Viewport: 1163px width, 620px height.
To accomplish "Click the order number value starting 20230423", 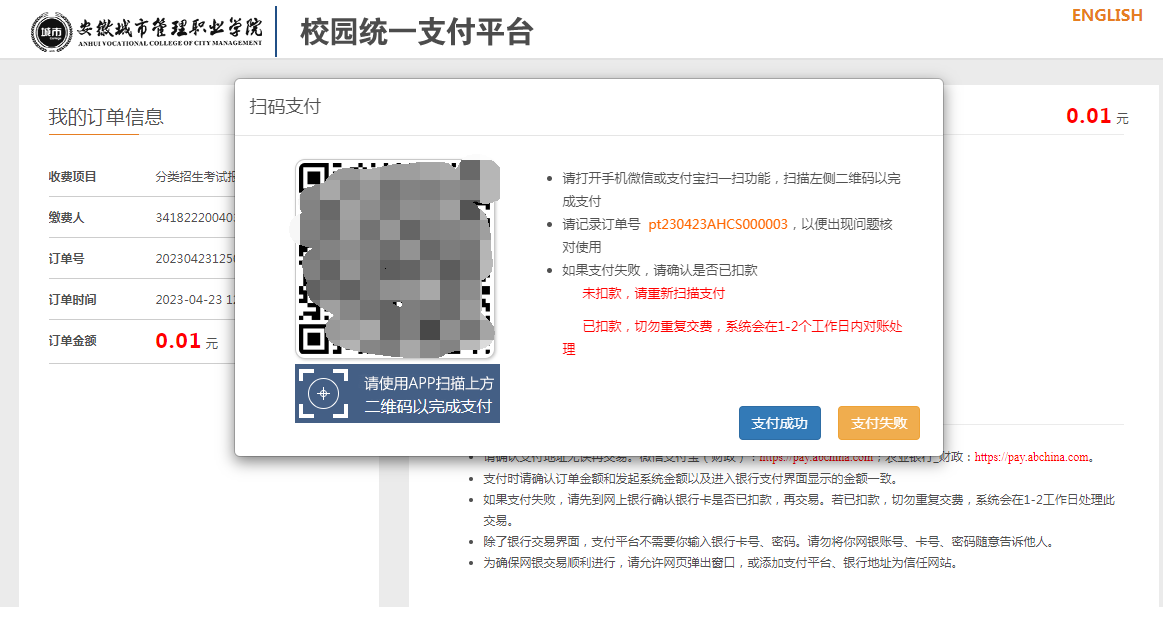I will [195, 258].
